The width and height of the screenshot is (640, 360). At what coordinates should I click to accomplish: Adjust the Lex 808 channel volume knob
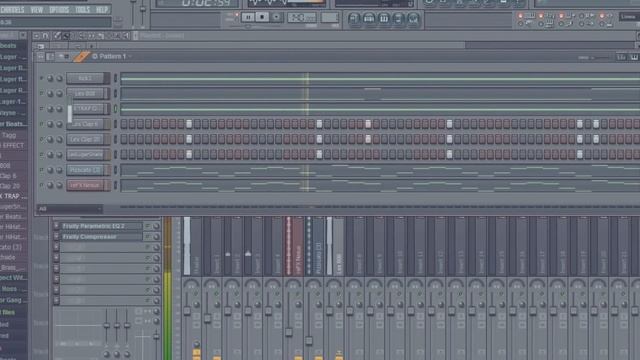60,93
